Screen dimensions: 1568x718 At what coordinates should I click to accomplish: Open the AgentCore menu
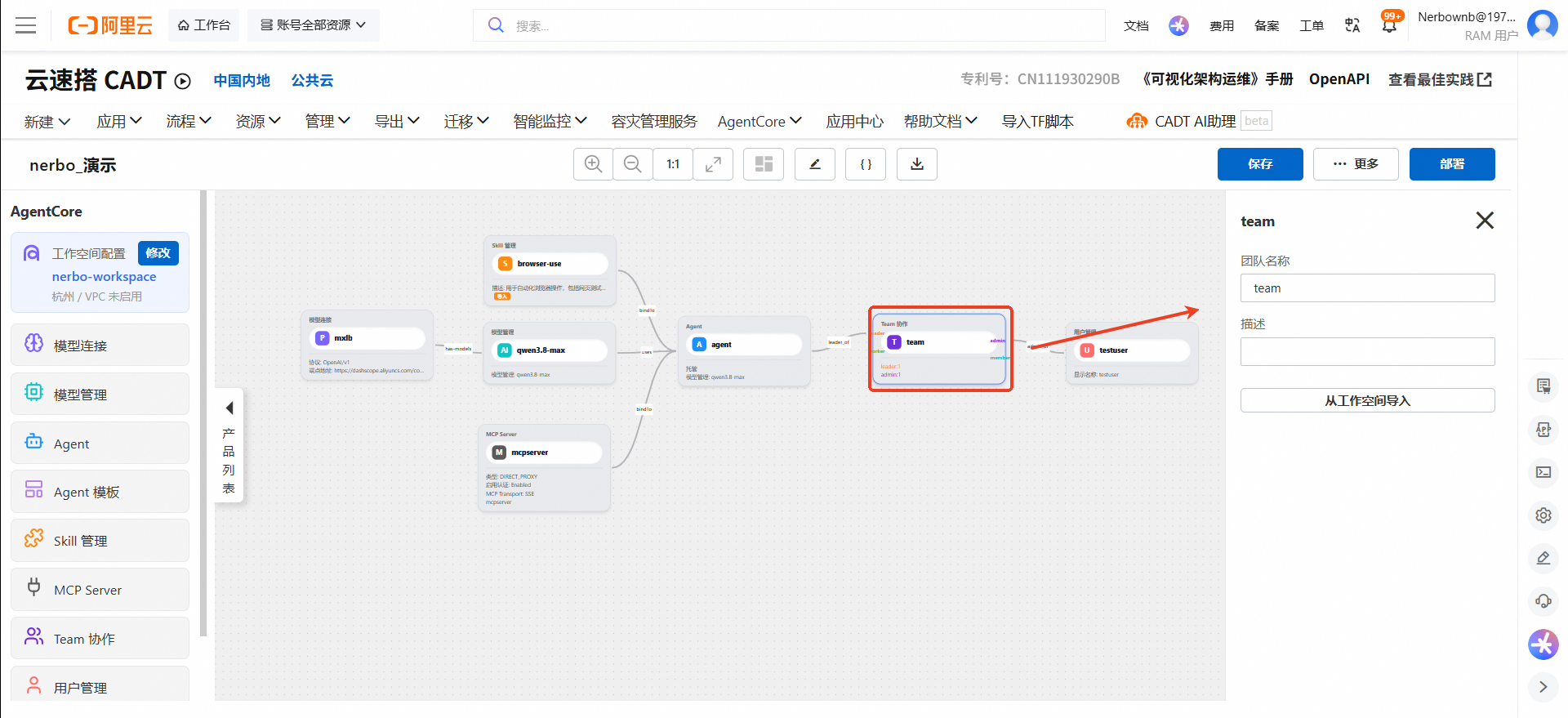point(759,122)
